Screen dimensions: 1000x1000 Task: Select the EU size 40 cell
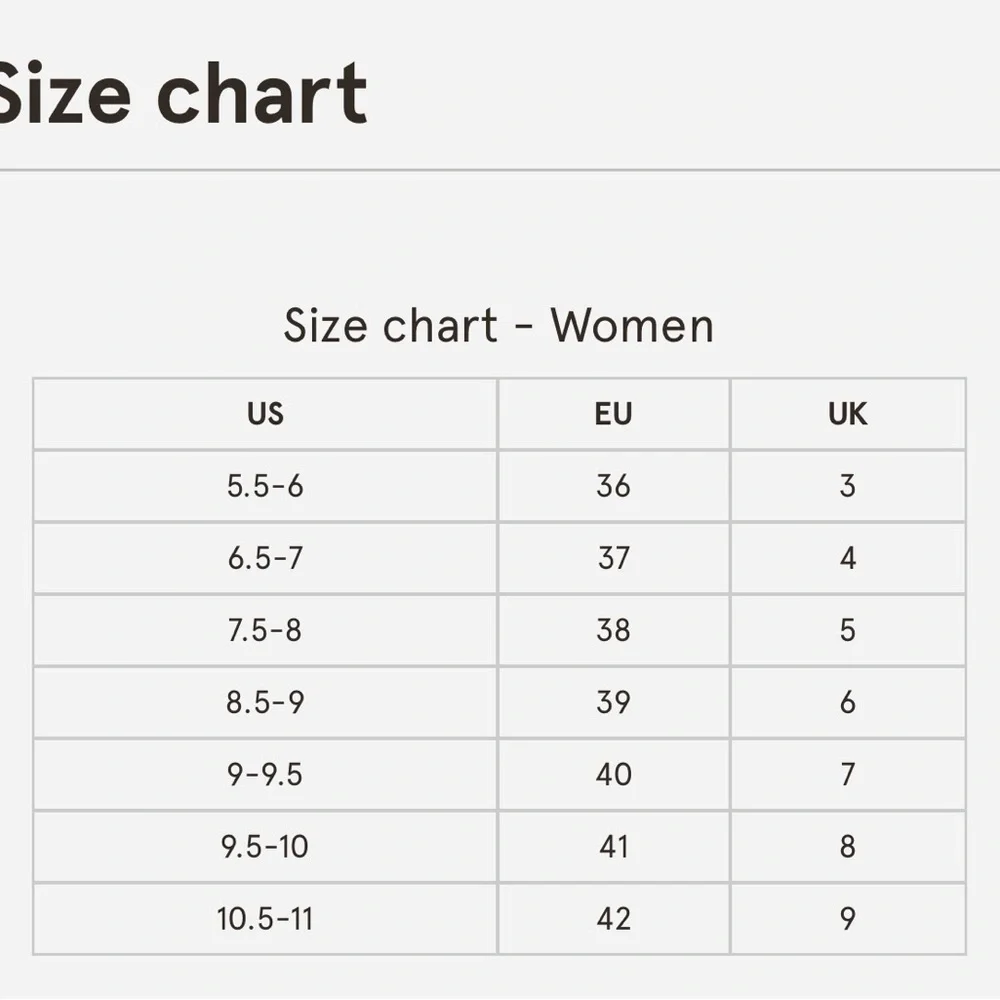point(613,774)
